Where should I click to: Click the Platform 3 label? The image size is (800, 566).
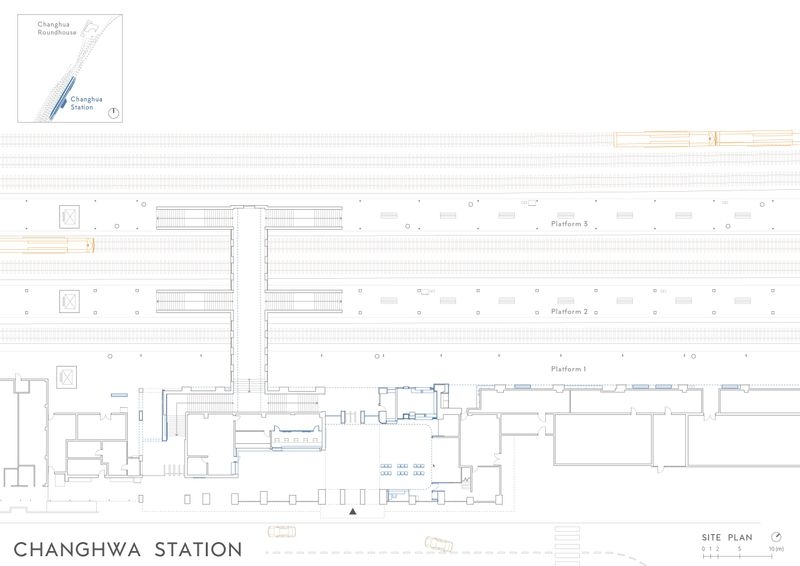[569, 224]
